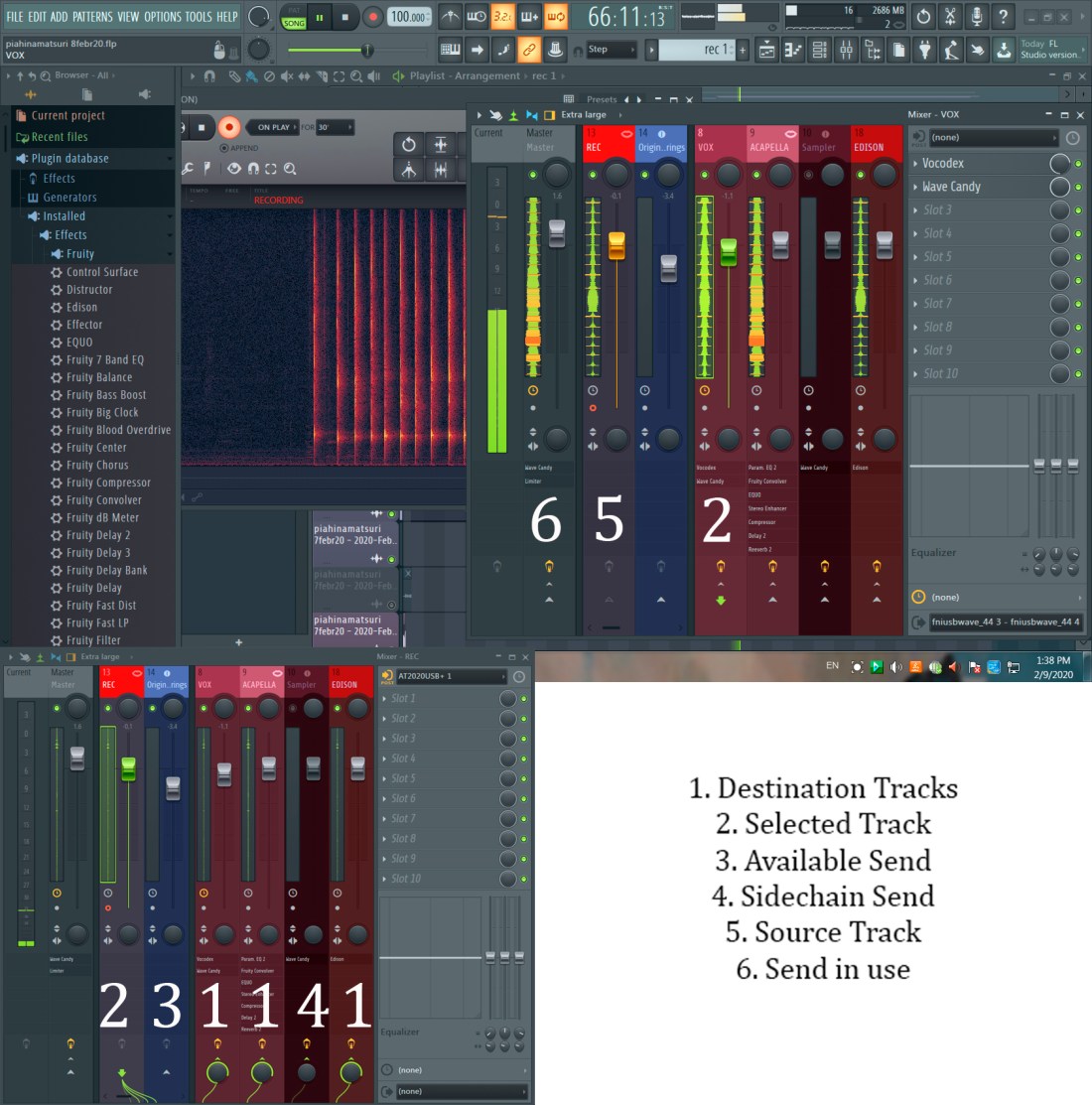1092x1105 pixels.
Task: Open the VOX mixer input (none) dropdown
Action: (993, 138)
